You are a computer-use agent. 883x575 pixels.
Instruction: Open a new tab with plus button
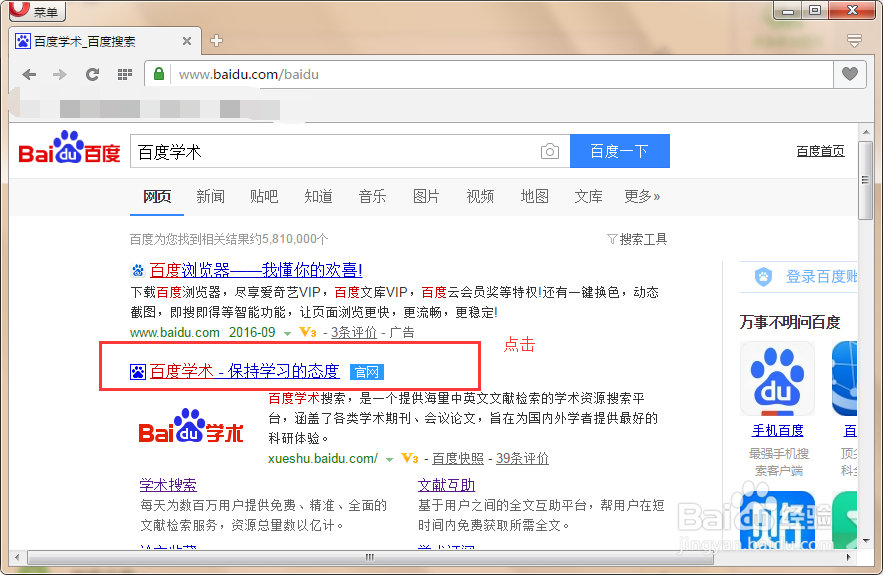(x=216, y=41)
